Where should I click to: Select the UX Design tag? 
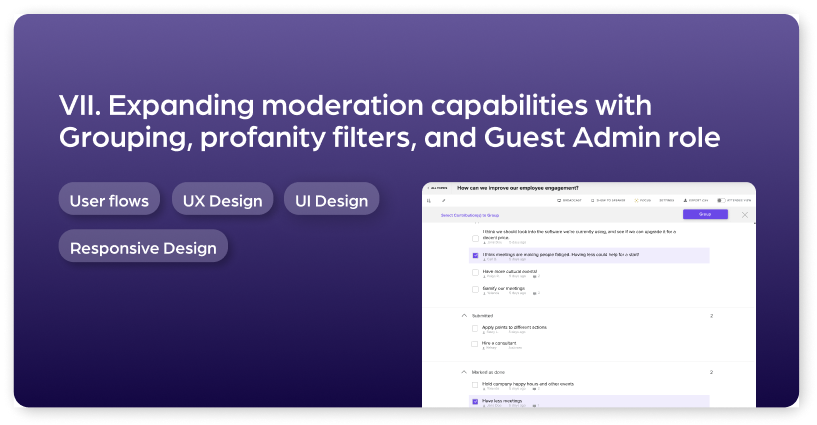pos(222,201)
